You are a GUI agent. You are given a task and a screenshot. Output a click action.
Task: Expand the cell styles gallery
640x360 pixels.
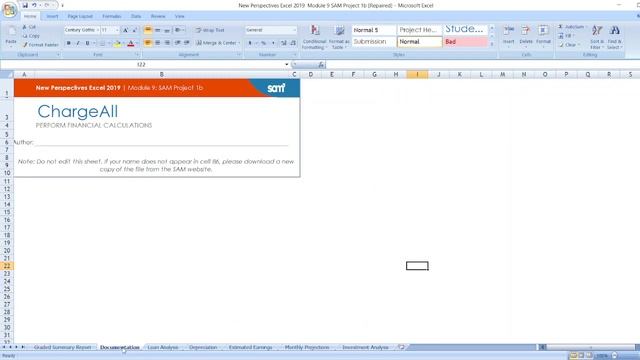pyautogui.click(x=492, y=44)
